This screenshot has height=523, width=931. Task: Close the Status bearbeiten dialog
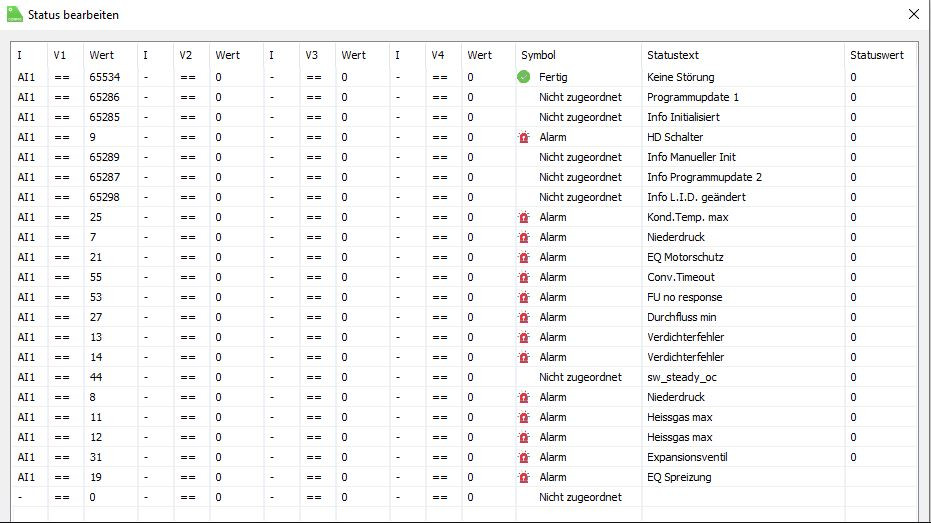pyautogui.click(x=914, y=14)
